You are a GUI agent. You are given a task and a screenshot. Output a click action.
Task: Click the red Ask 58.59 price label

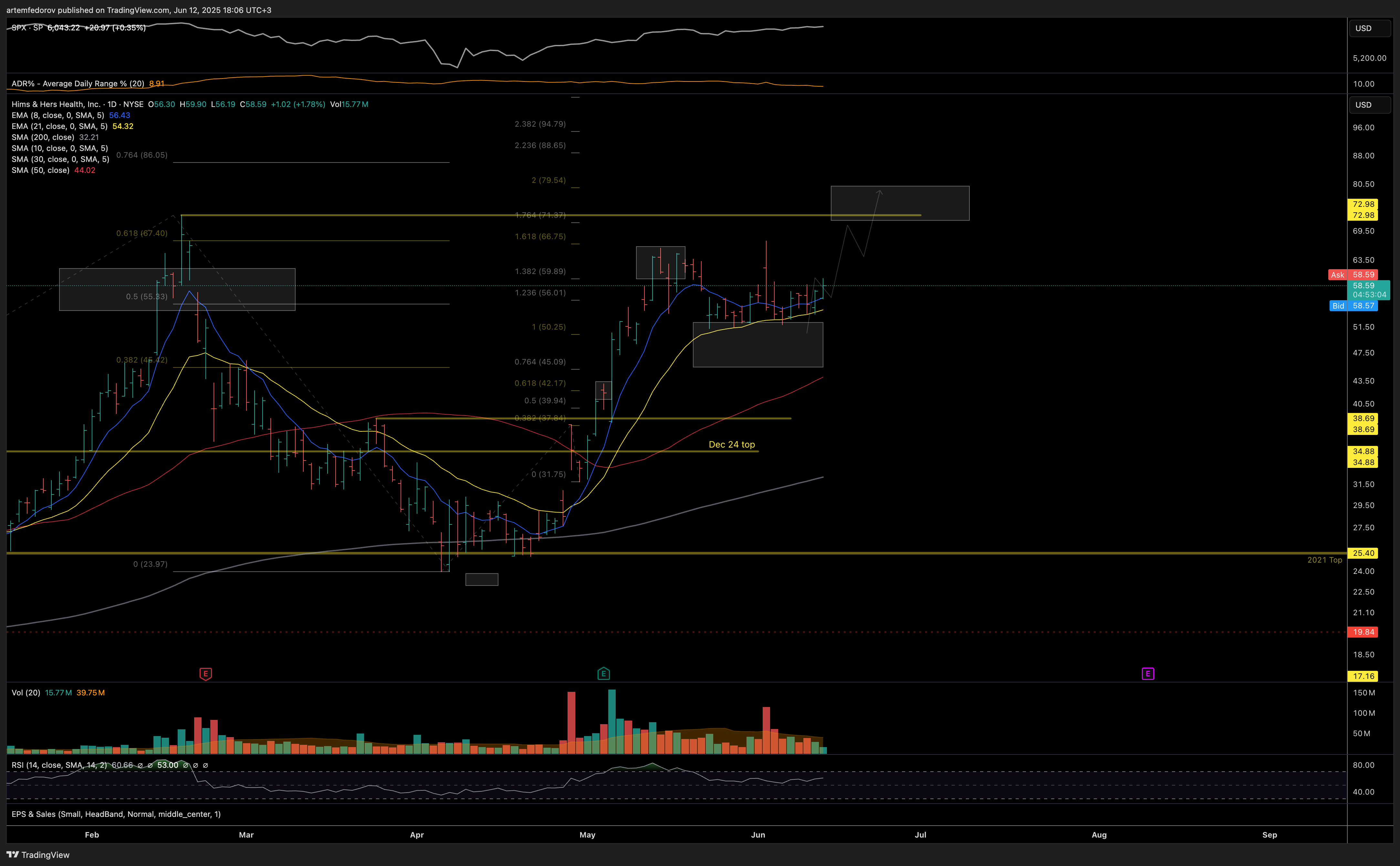pos(1353,275)
